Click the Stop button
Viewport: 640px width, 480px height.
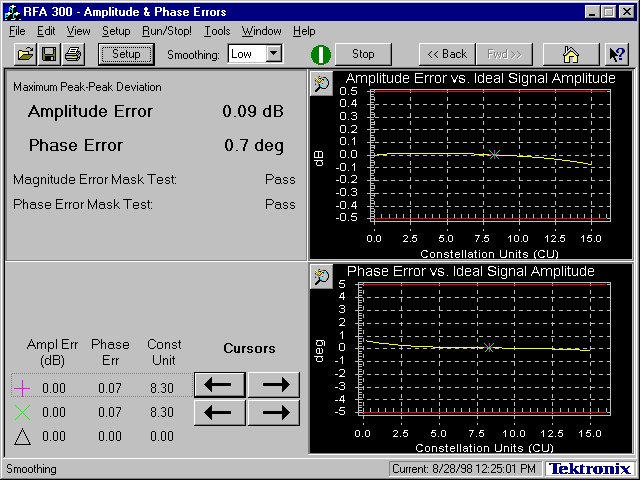(x=363, y=54)
